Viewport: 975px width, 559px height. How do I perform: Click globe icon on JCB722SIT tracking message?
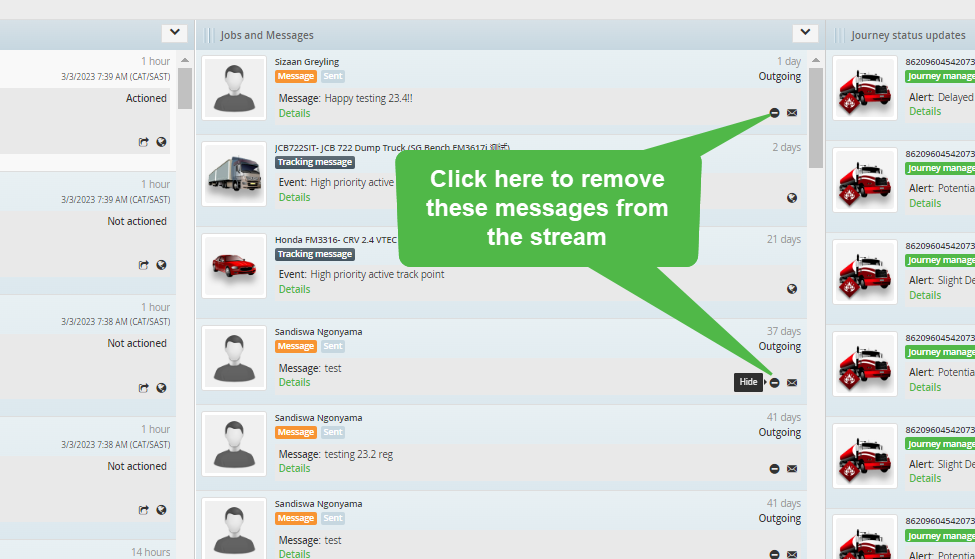(x=792, y=198)
